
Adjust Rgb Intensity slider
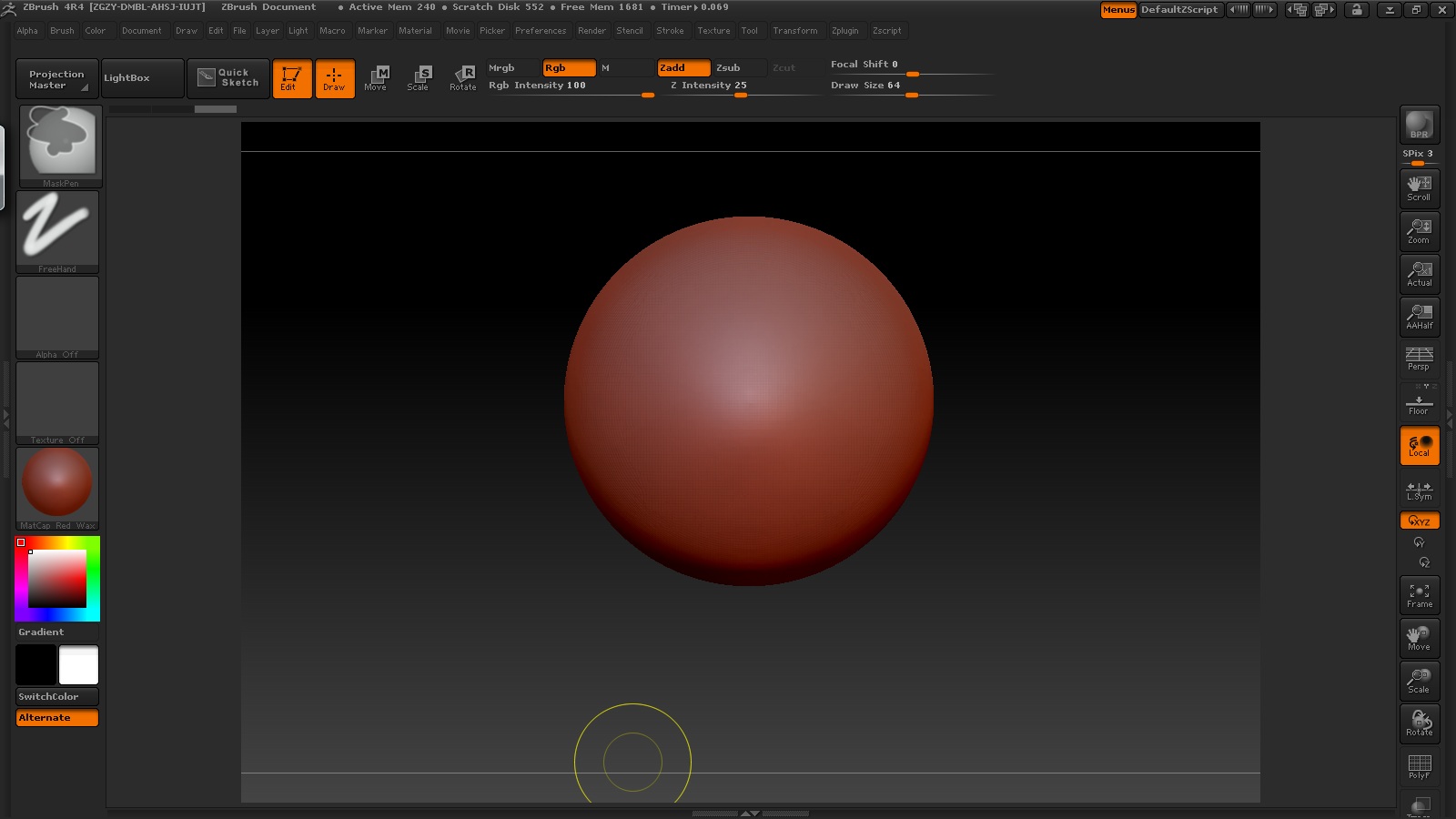click(x=571, y=87)
